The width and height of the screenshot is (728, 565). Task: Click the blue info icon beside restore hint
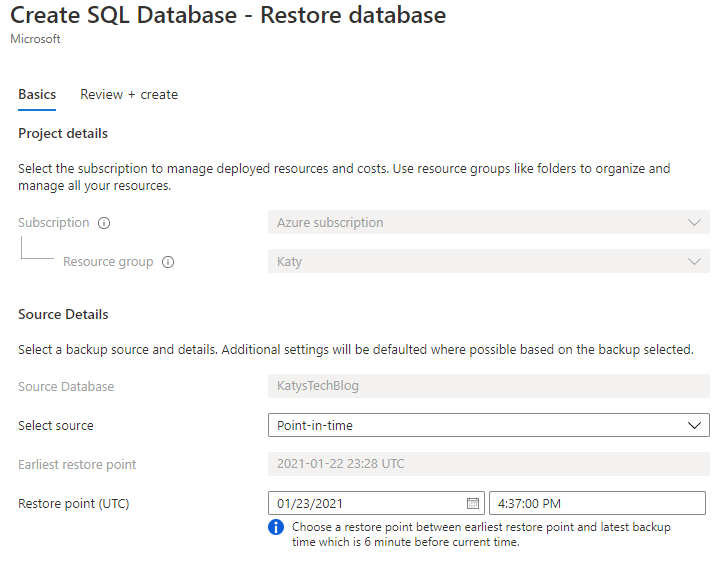[x=276, y=527]
